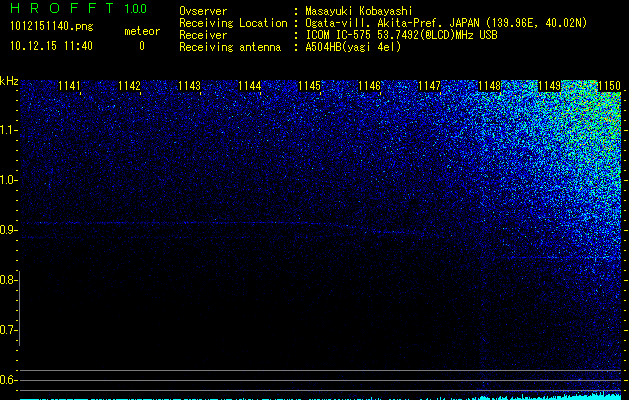This screenshot has height=400, width=629.
Task: Click the ICOM IC-575 53.7492 MHz USB text
Action: point(401,35)
